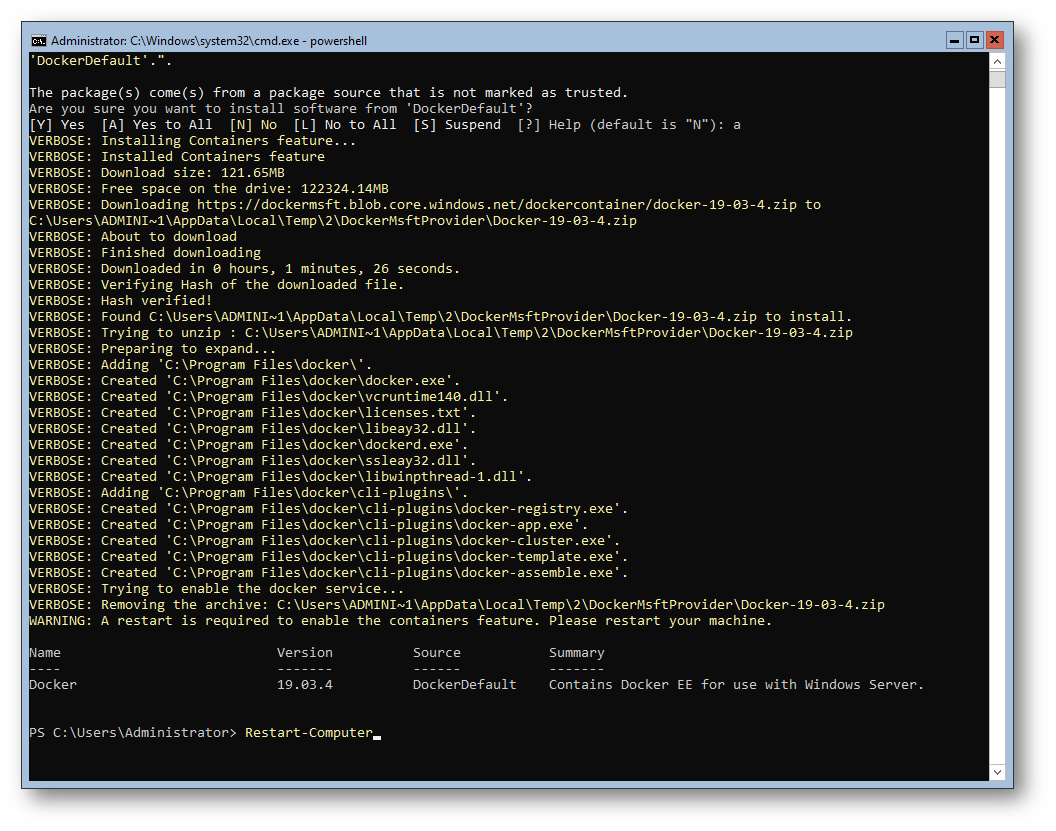Click the 'Installed Containers feature' line
Viewport: 1056px width, 831px height.
pyautogui.click(x=176, y=157)
